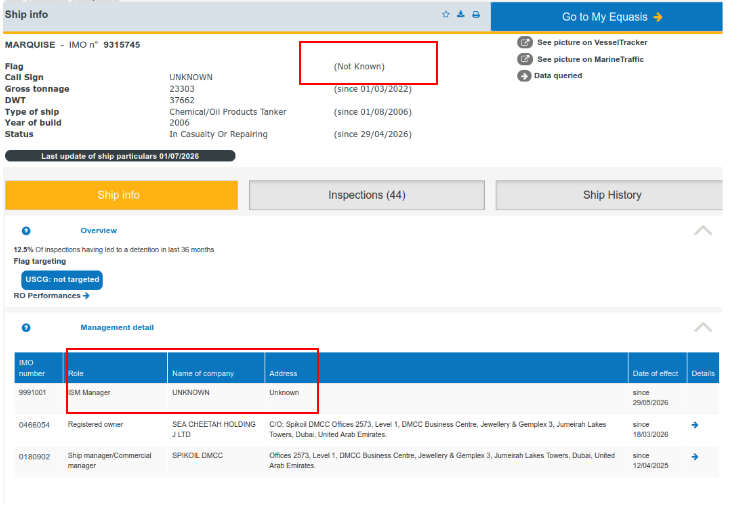Switch to Inspections (44) tab

pyautogui.click(x=367, y=195)
